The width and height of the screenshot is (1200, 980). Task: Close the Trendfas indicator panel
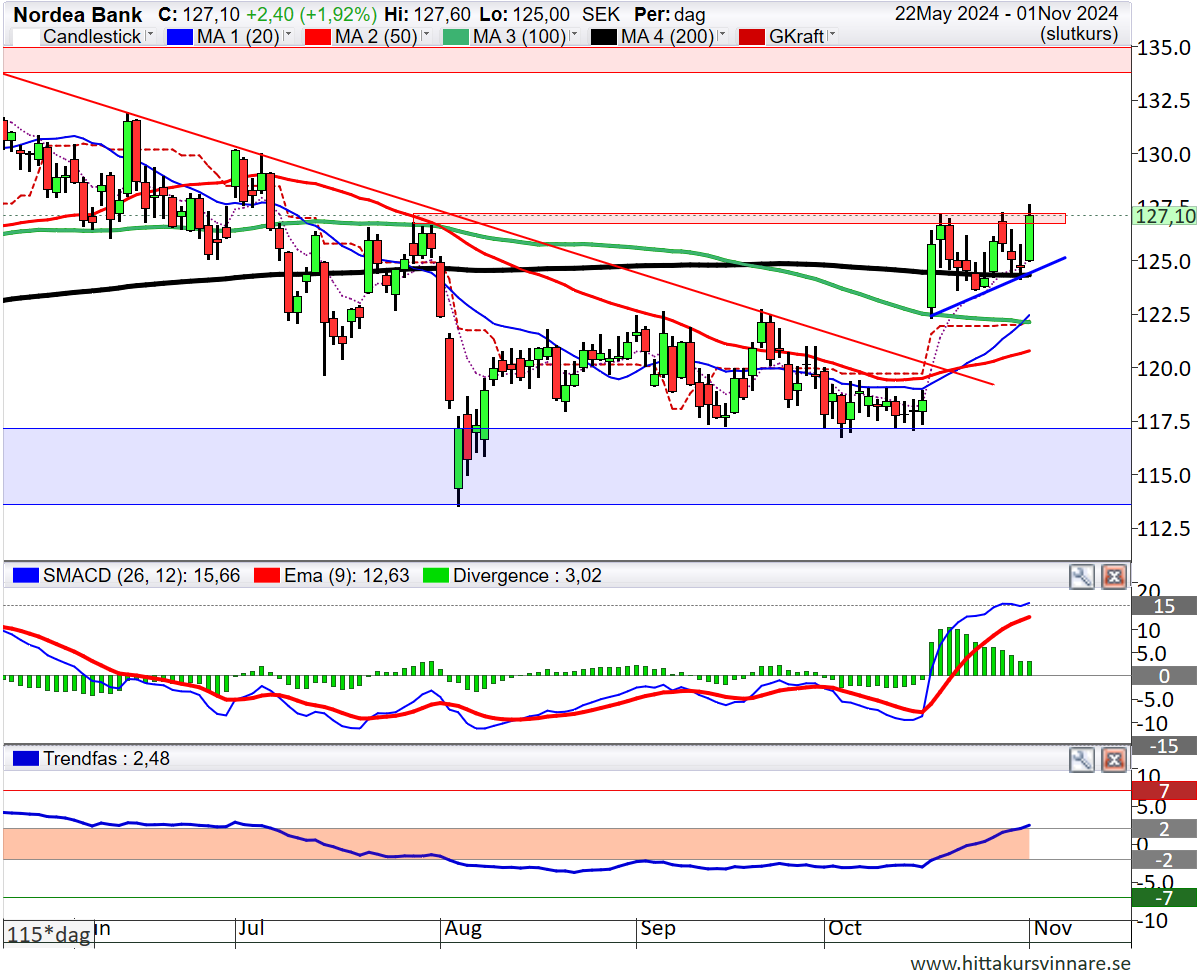1114,760
